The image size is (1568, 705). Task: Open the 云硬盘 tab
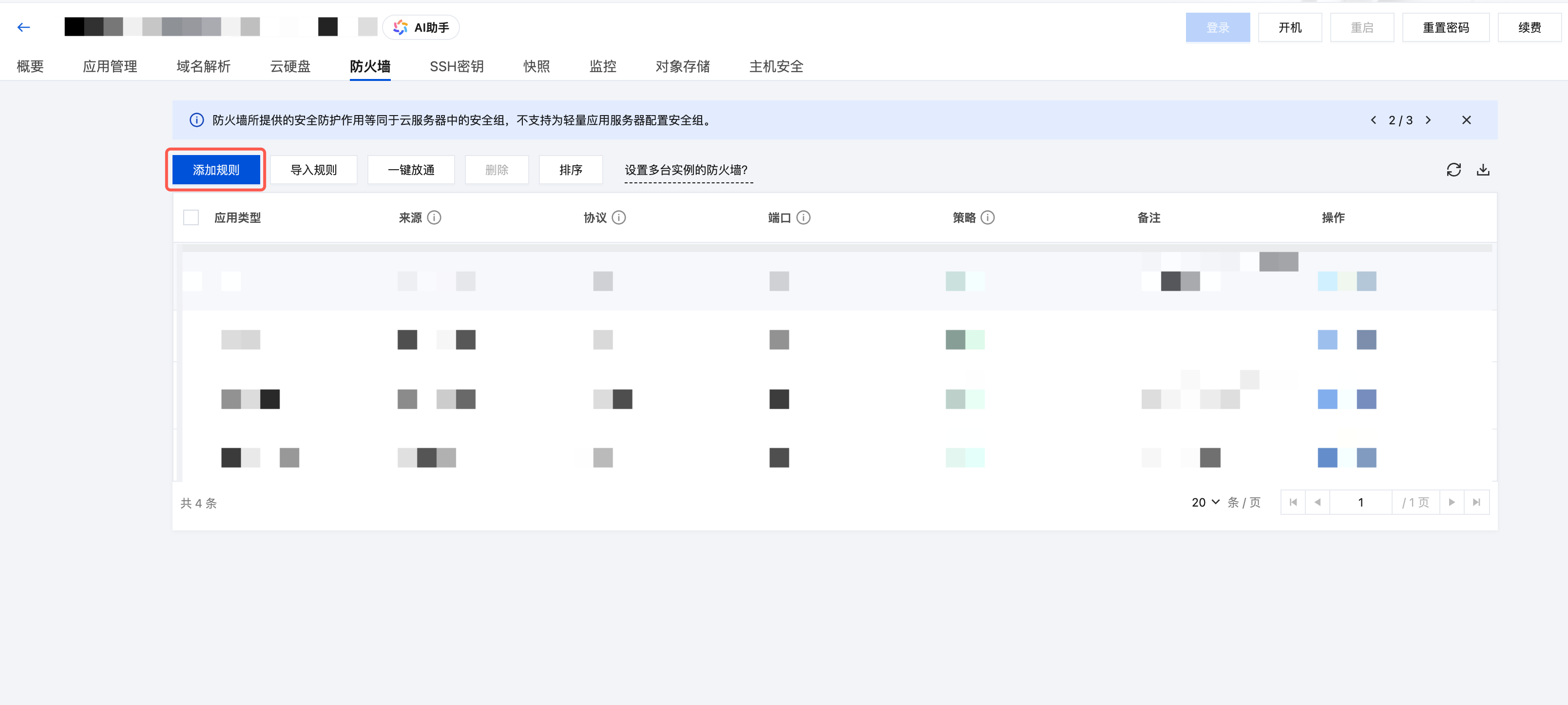point(290,66)
